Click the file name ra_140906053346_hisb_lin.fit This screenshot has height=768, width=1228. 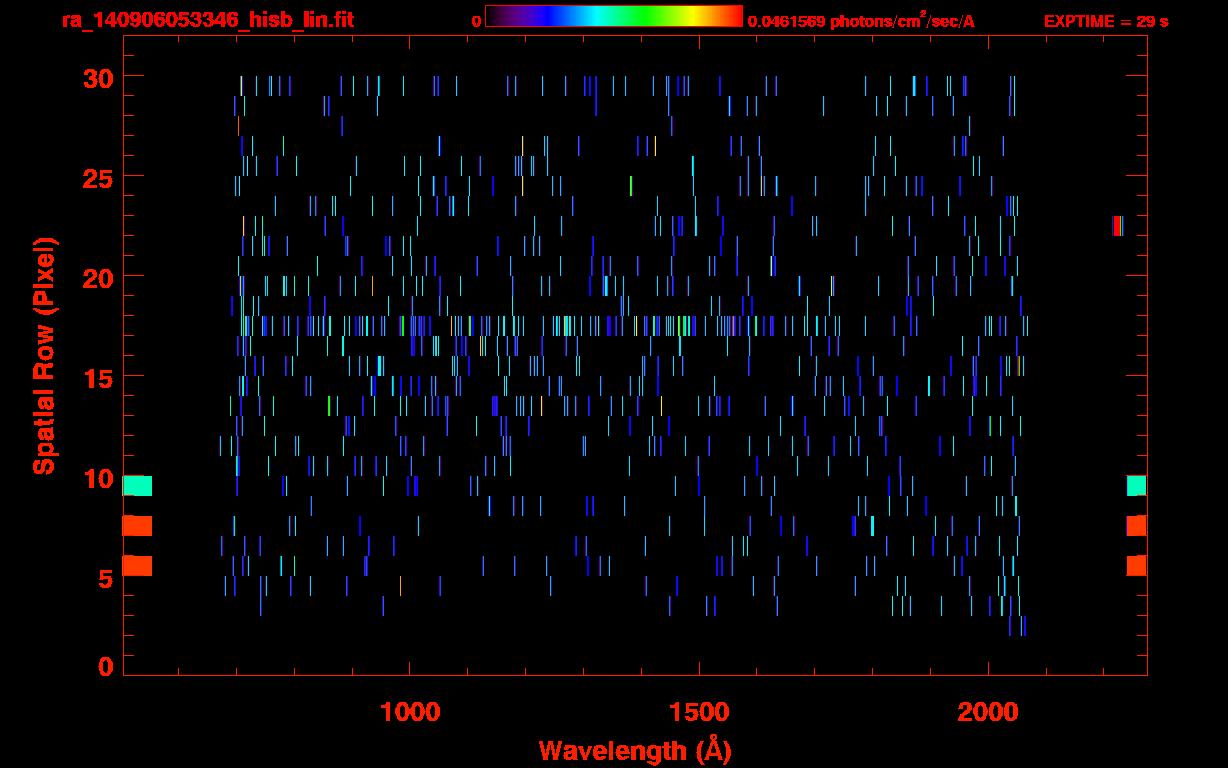(x=206, y=20)
